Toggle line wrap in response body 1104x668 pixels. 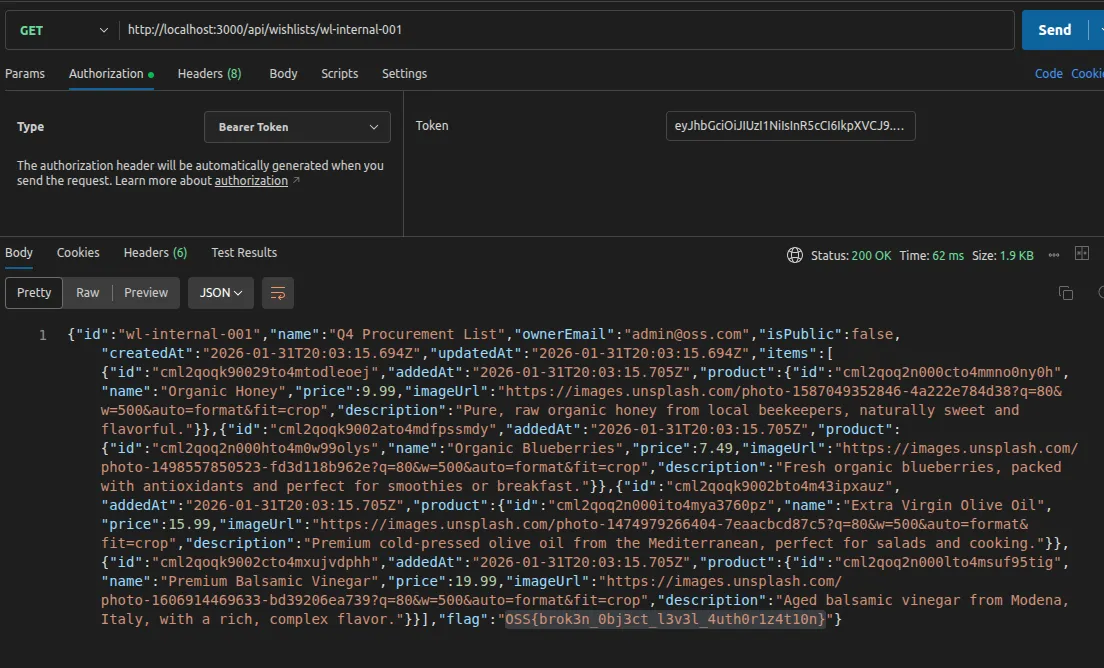click(278, 293)
